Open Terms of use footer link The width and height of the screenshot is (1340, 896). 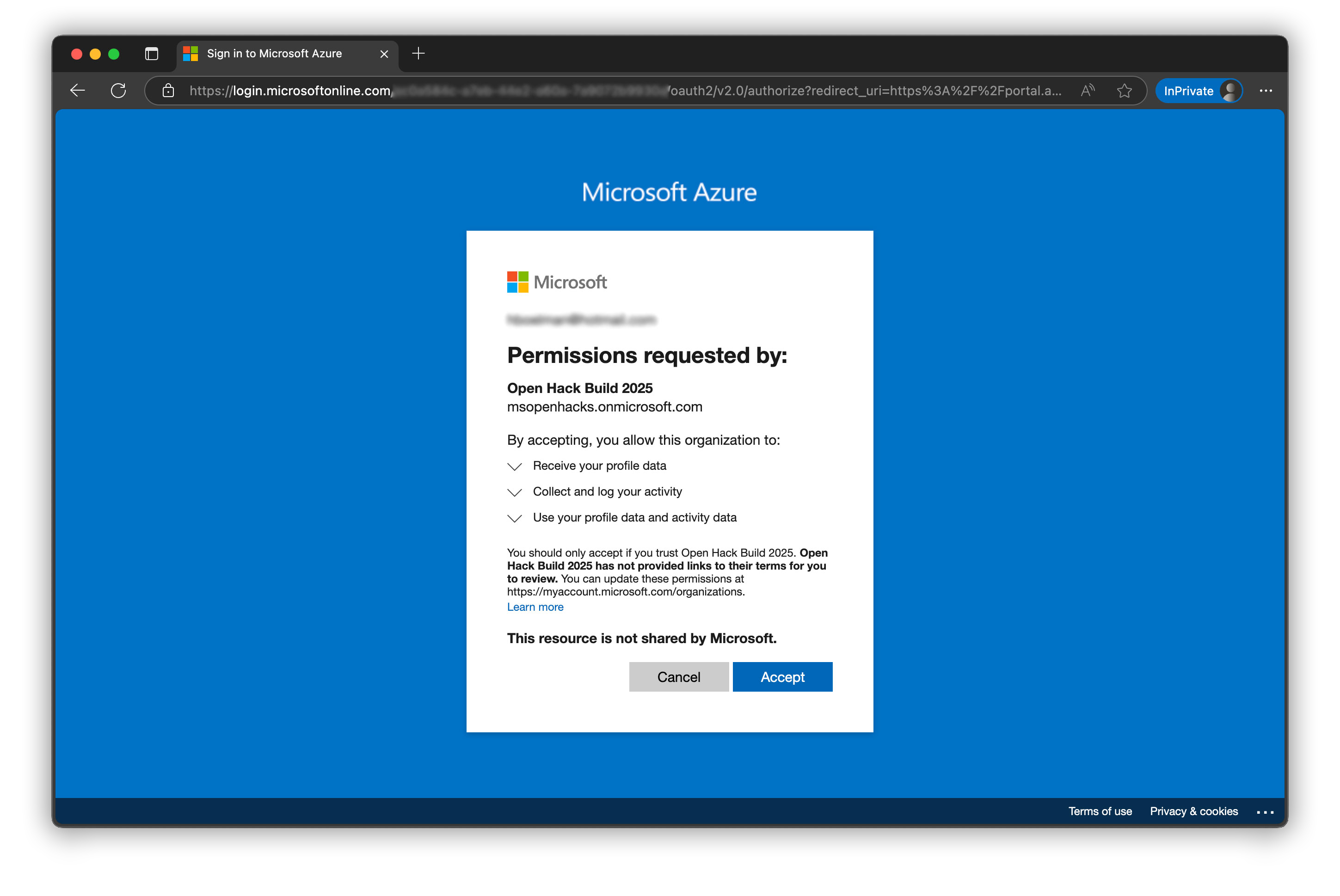point(1100,811)
